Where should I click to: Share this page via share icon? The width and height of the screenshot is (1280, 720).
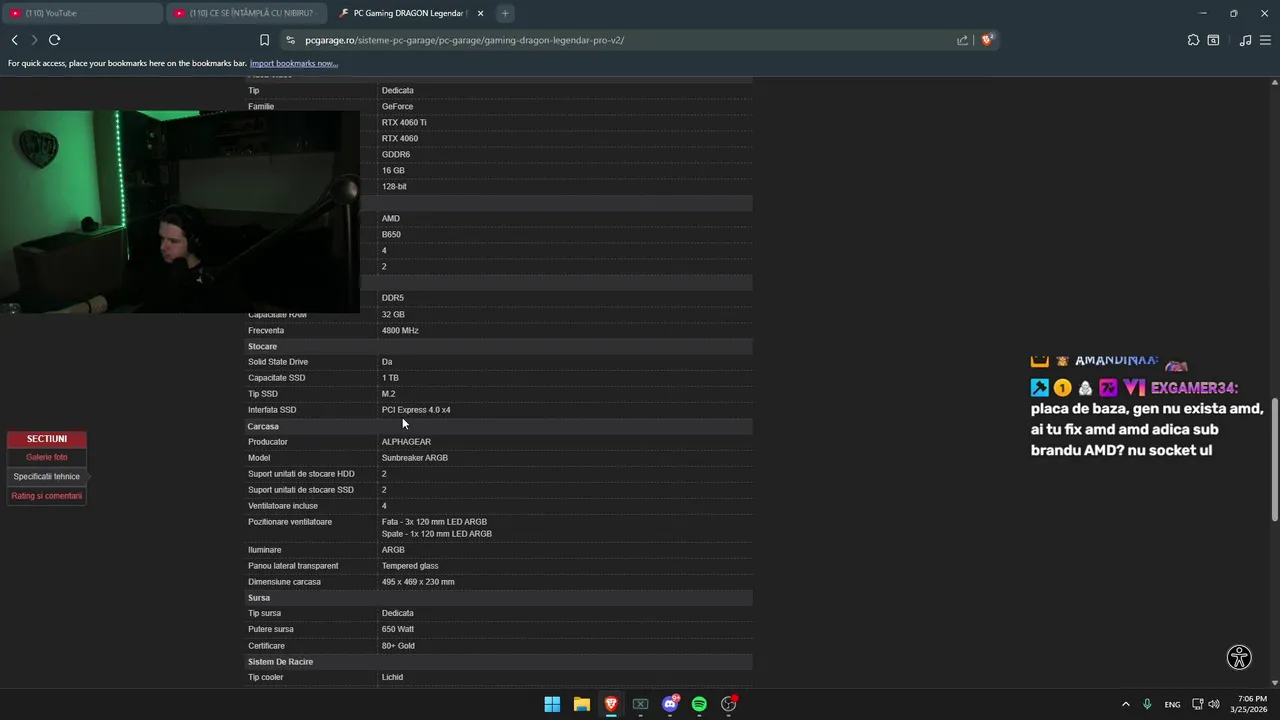962,40
